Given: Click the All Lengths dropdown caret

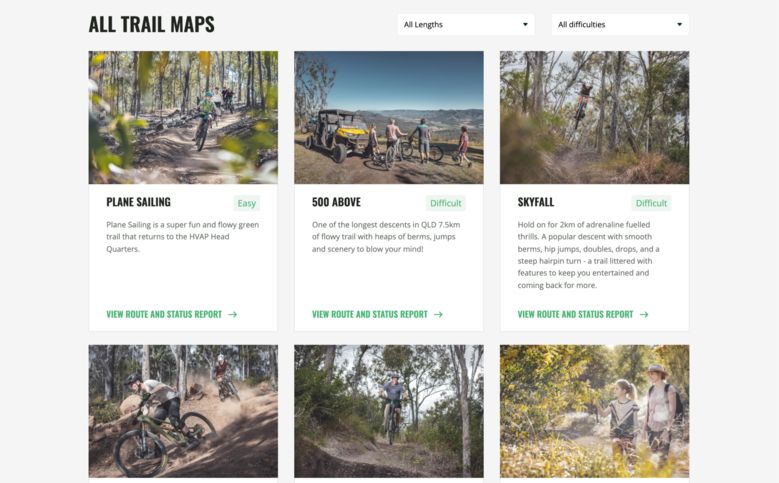Looking at the screenshot, I should point(525,24).
